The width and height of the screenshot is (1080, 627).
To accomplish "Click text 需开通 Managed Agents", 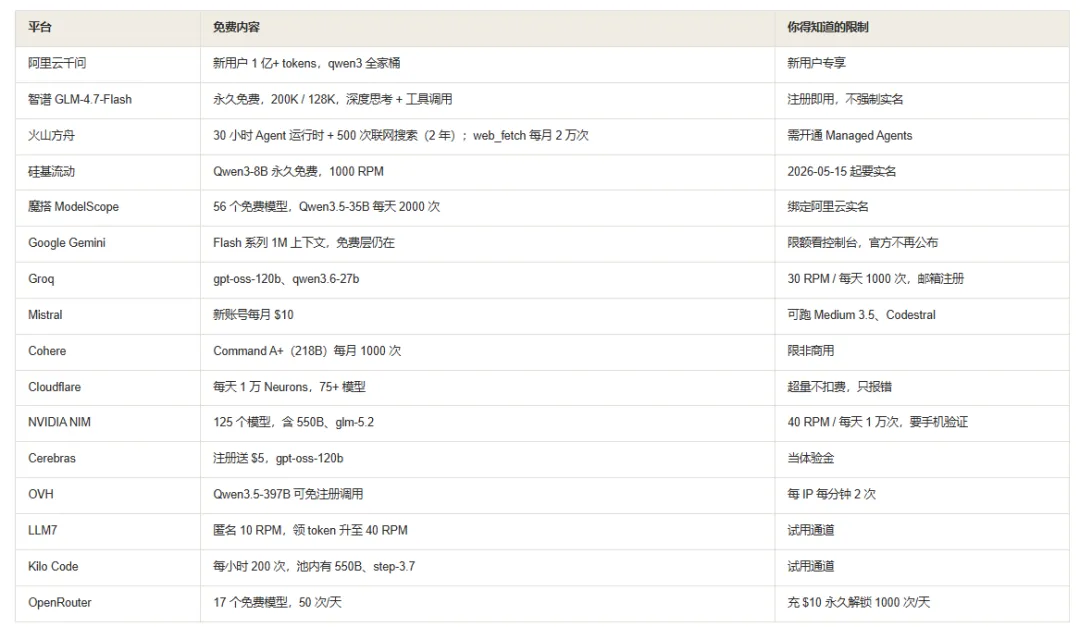I will 850,136.
